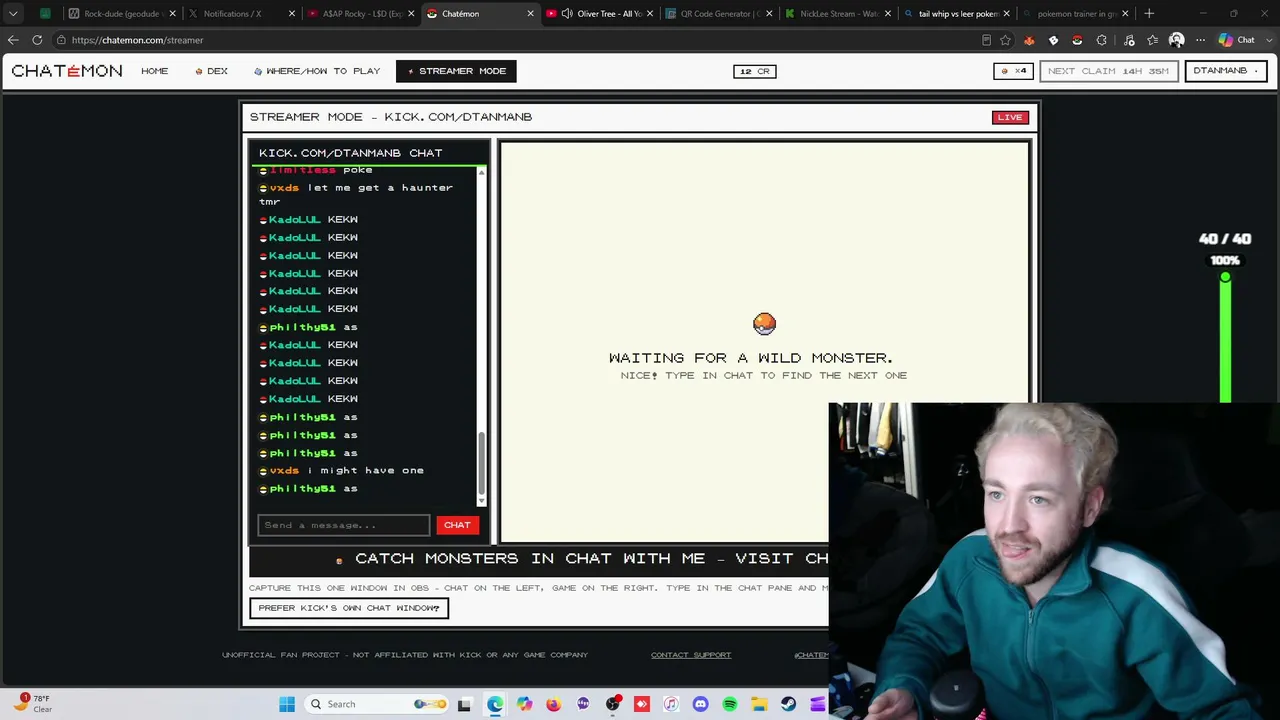
Task: Switch to Notifications / X tab
Action: click(240, 14)
